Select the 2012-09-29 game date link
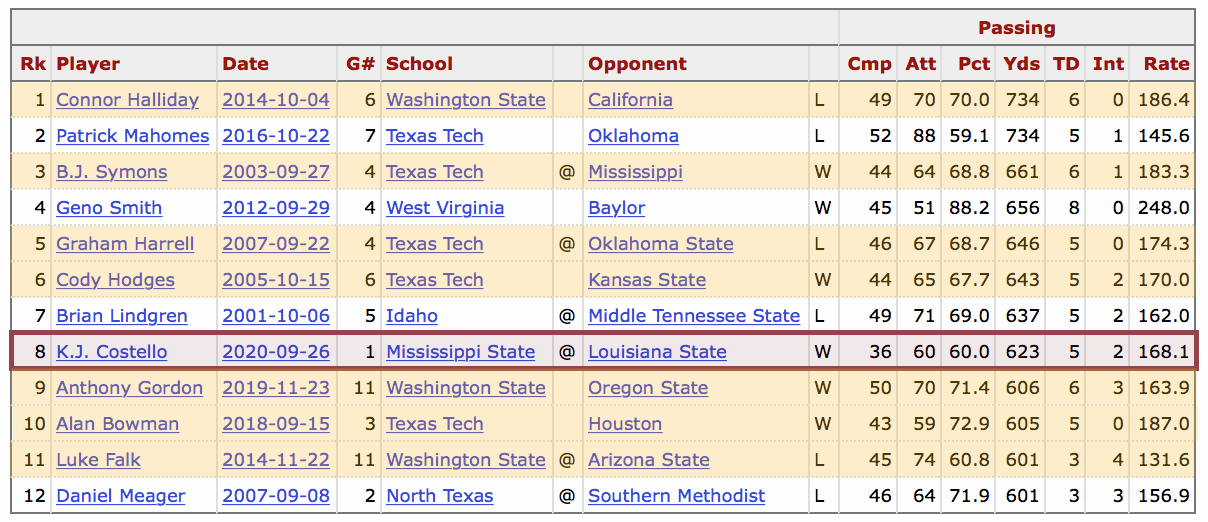The height and width of the screenshot is (522, 1208). [x=276, y=208]
